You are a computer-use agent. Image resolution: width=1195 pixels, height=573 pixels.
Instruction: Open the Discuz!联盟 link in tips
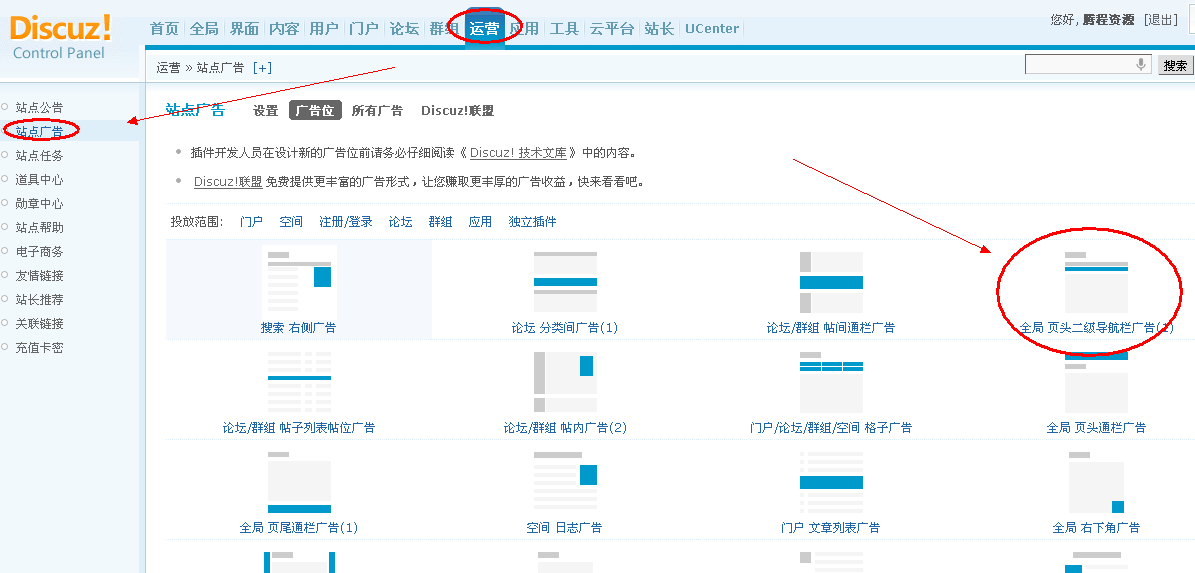coord(228,182)
